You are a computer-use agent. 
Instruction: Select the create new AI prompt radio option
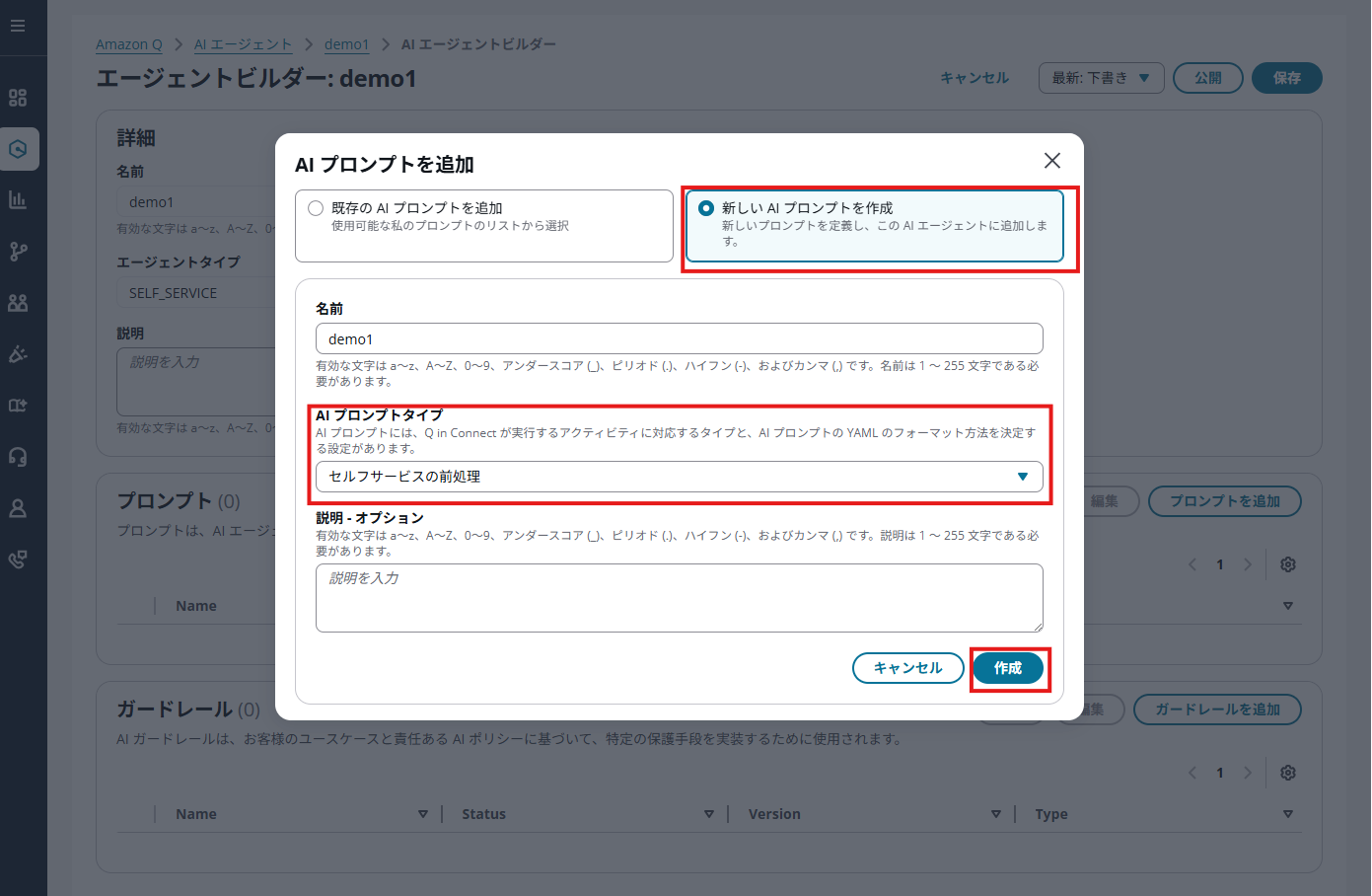point(706,208)
